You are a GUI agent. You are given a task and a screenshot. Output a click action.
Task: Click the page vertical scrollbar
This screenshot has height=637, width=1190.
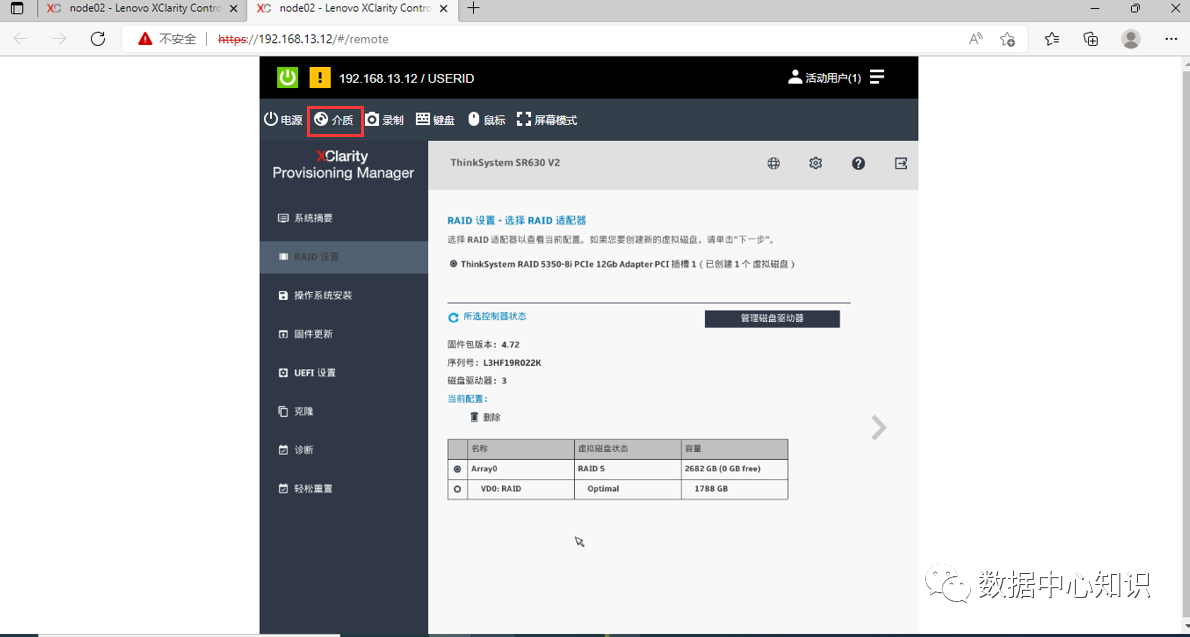tap(1185, 346)
